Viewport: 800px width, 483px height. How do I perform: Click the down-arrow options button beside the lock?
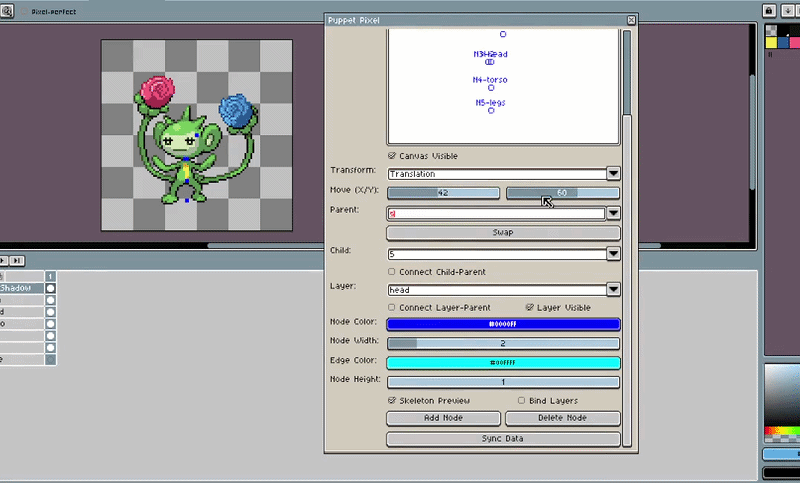pyautogui.click(x=788, y=11)
